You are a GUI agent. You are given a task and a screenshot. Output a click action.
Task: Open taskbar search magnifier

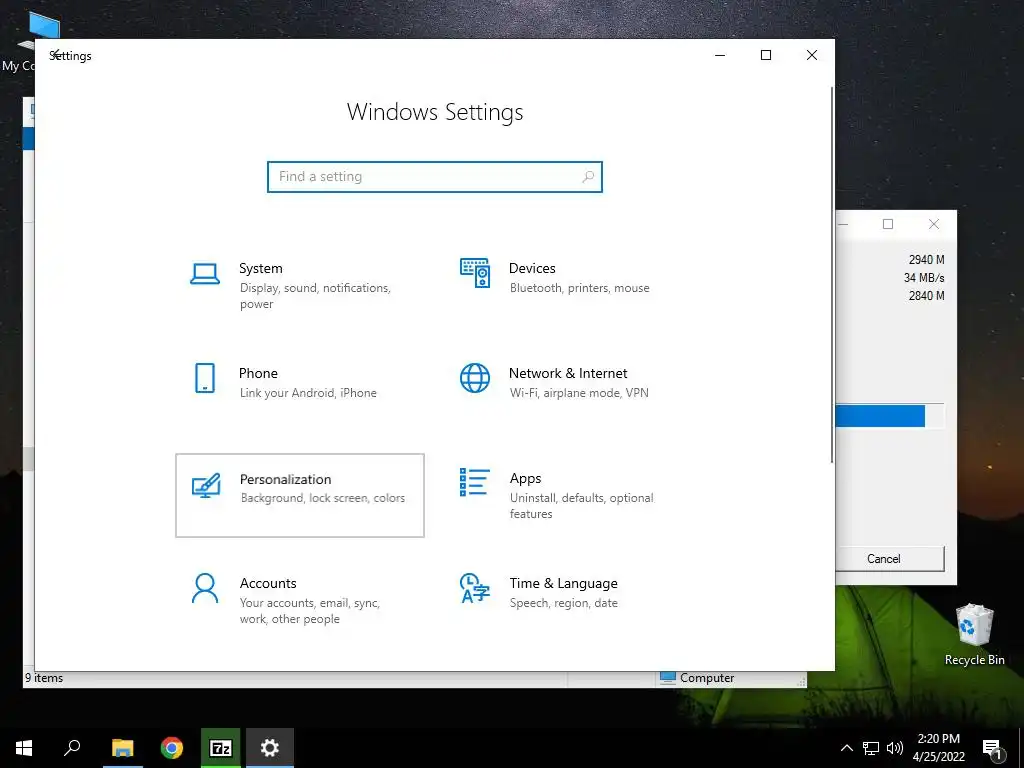click(72, 748)
